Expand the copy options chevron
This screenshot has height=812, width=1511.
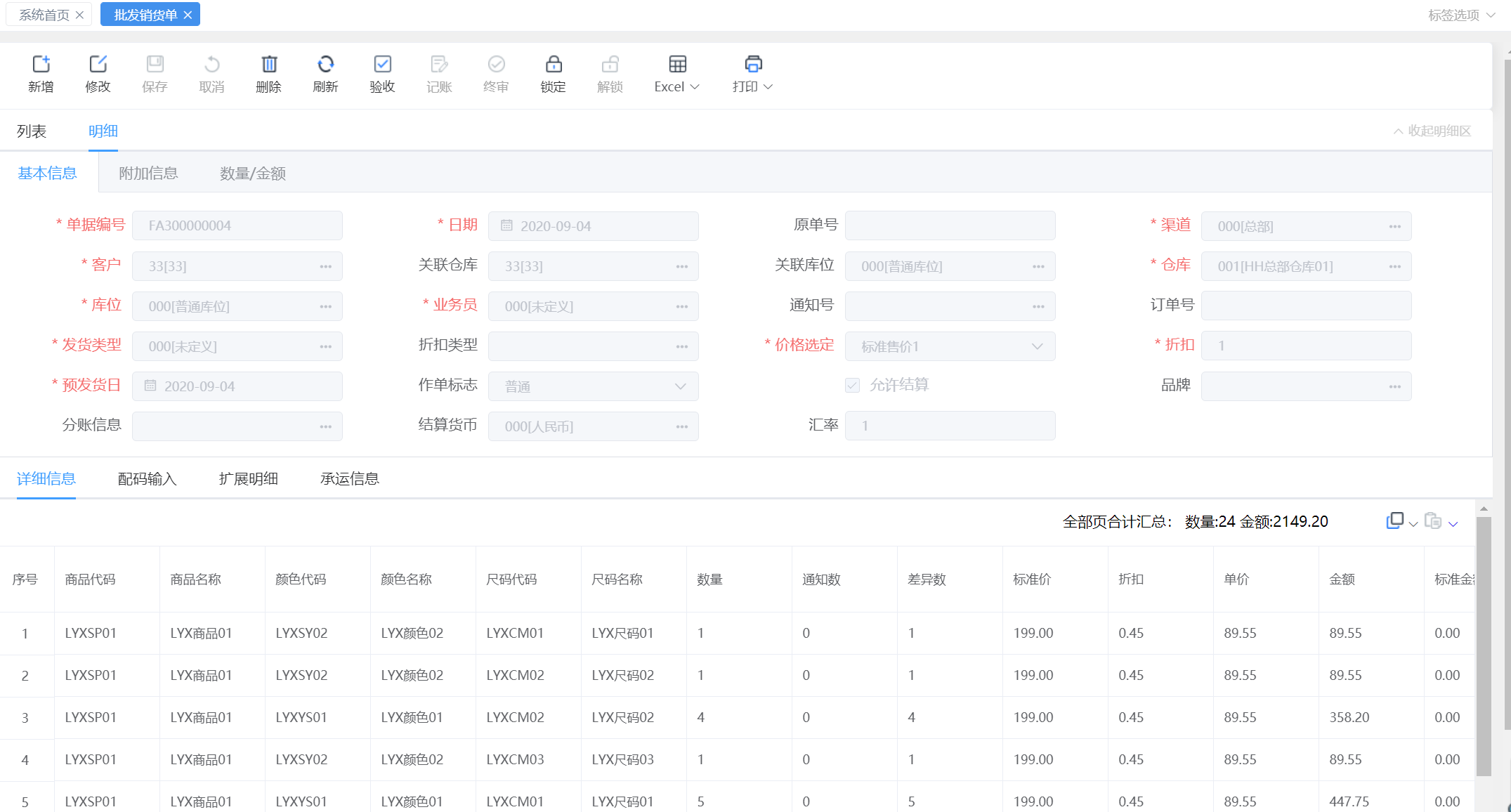1413,524
